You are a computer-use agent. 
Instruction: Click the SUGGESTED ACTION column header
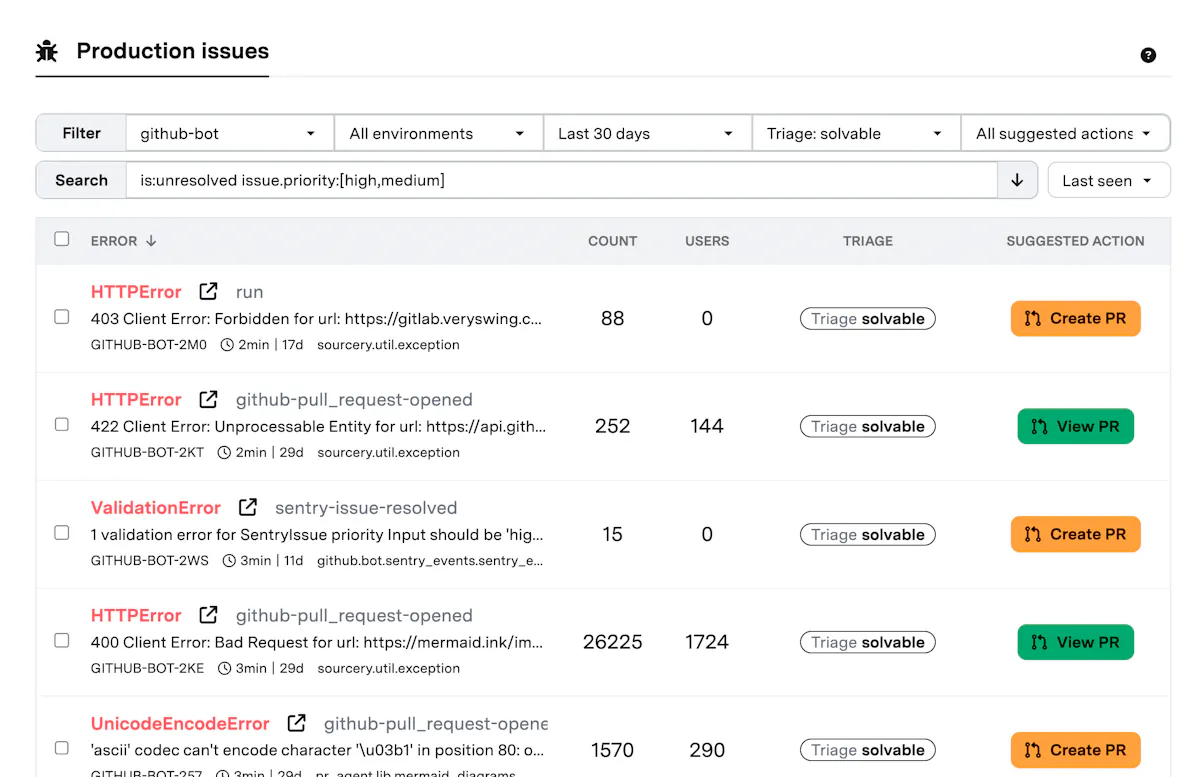point(1075,241)
